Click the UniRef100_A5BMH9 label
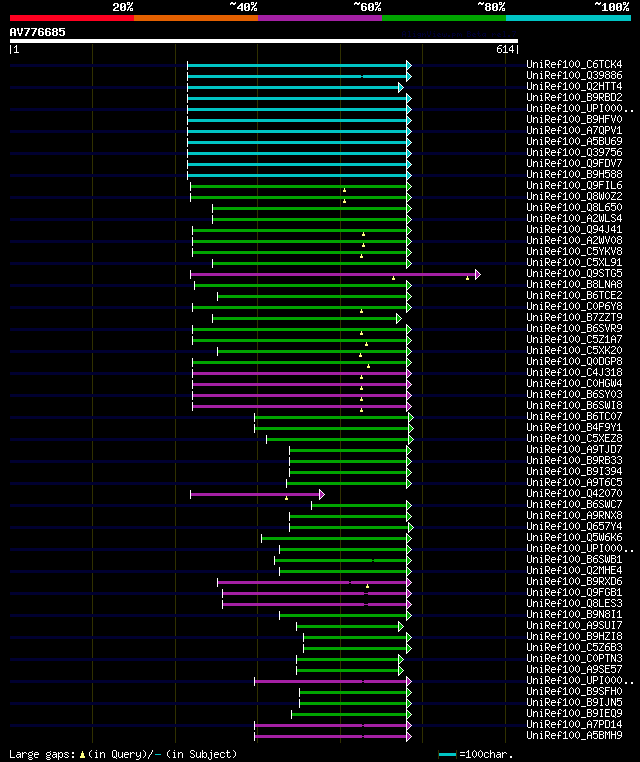Viewport: 640px width, 762px height. click(574, 735)
